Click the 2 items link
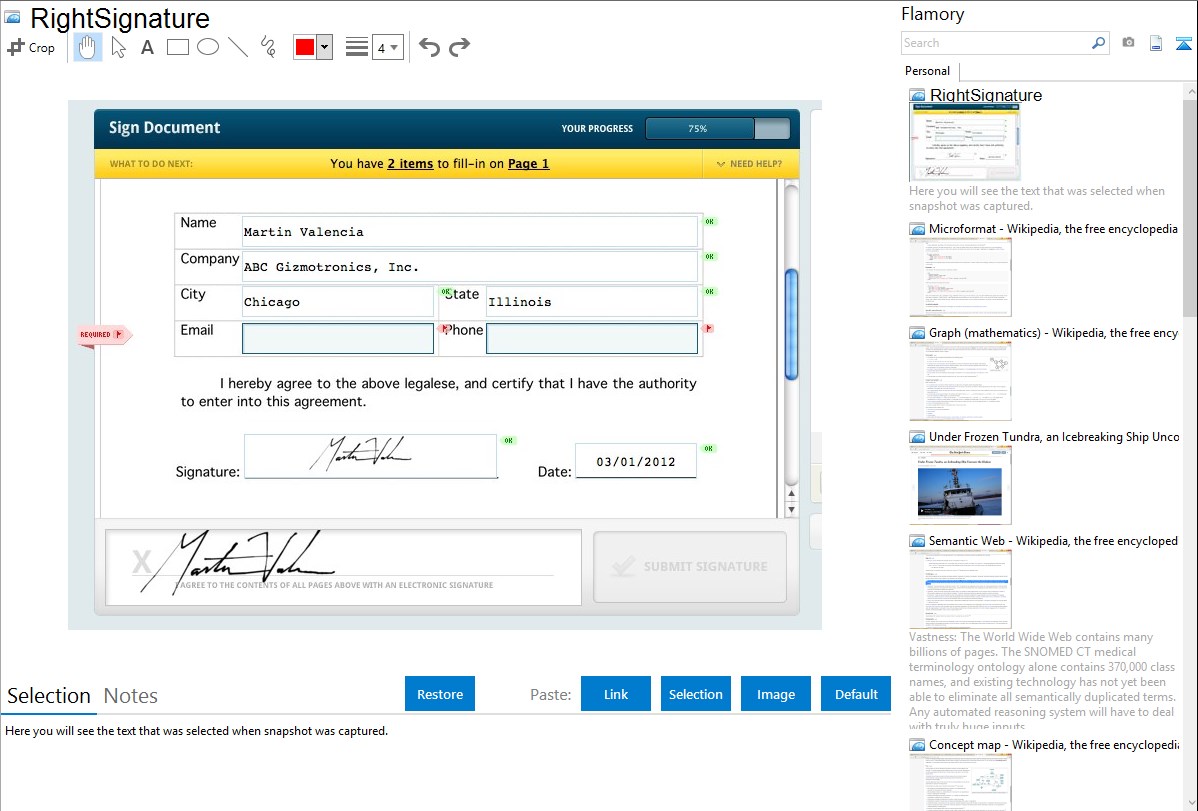Screen dimensions: 1198x811 coord(410,164)
